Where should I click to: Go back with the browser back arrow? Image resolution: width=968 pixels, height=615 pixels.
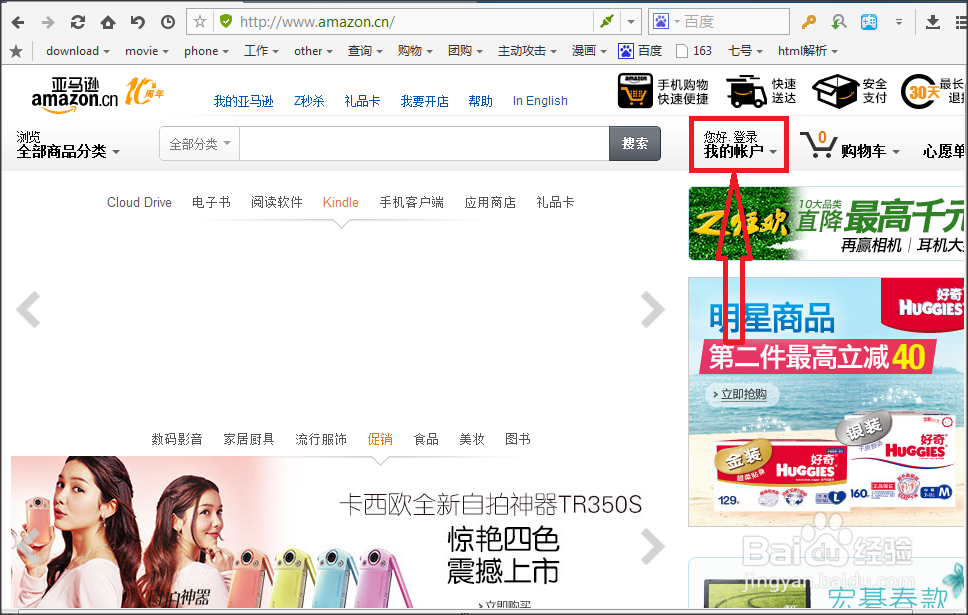tap(18, 22)
